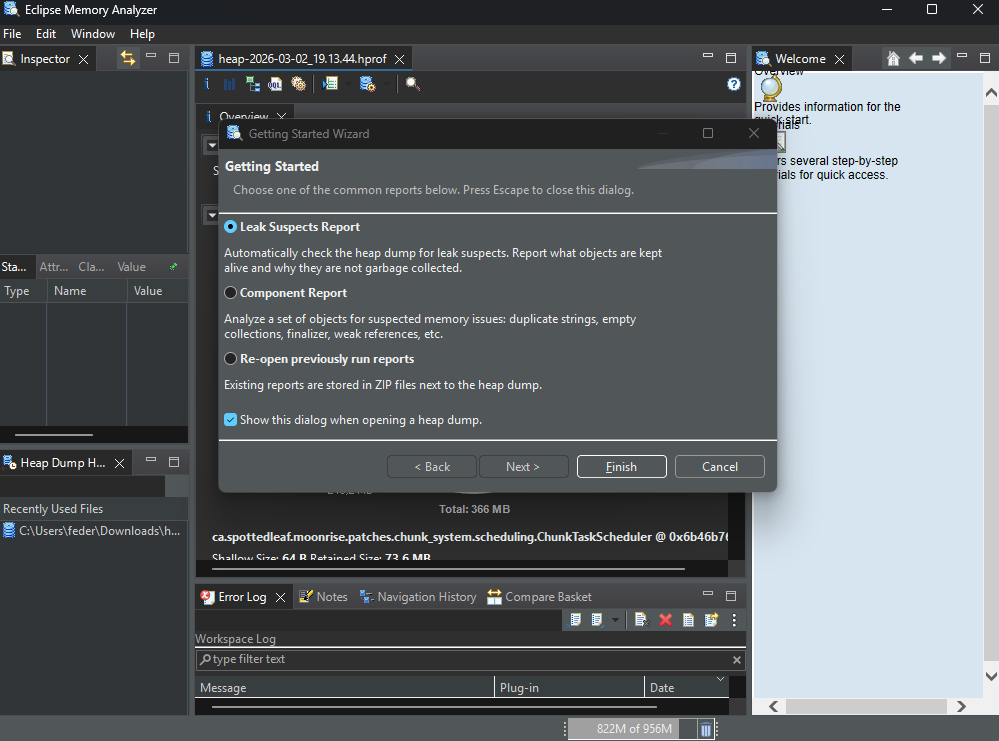Open the histogram view toolbar icon
999x741 pixels.
[229, 84]
